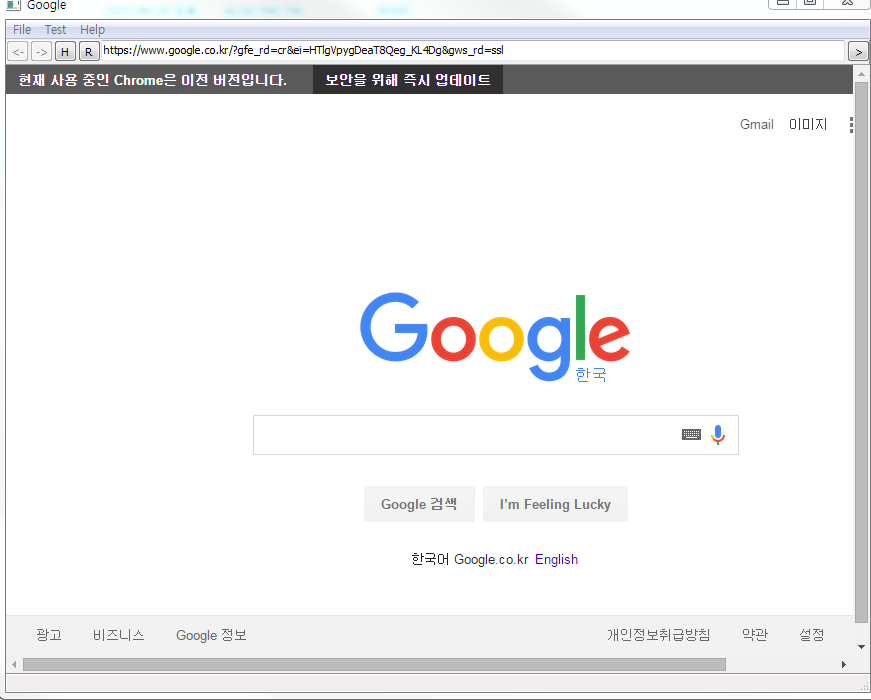Open the Google 정보 footer link

(211, 635)
